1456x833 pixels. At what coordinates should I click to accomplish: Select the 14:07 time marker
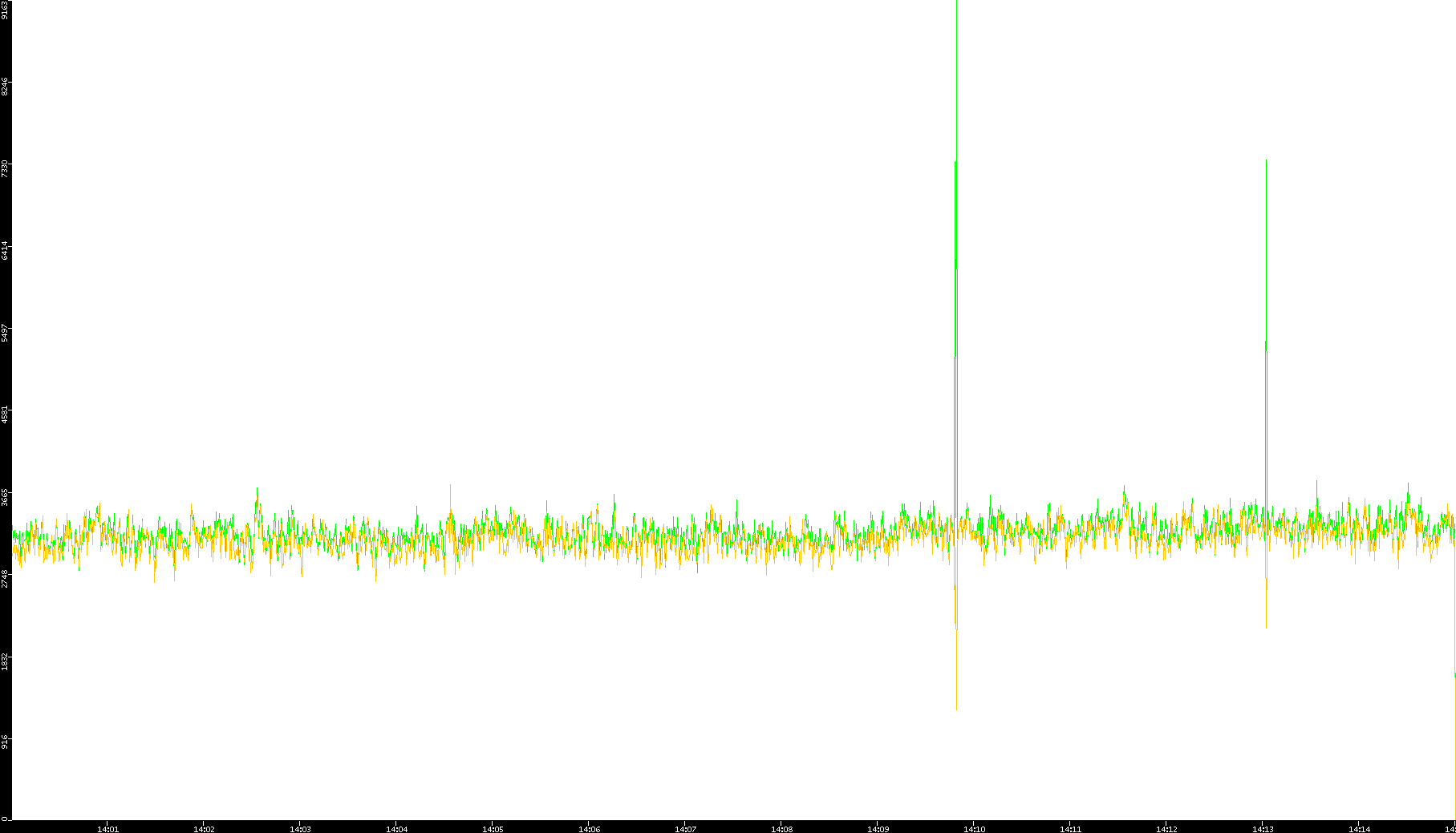coord(685,829)
